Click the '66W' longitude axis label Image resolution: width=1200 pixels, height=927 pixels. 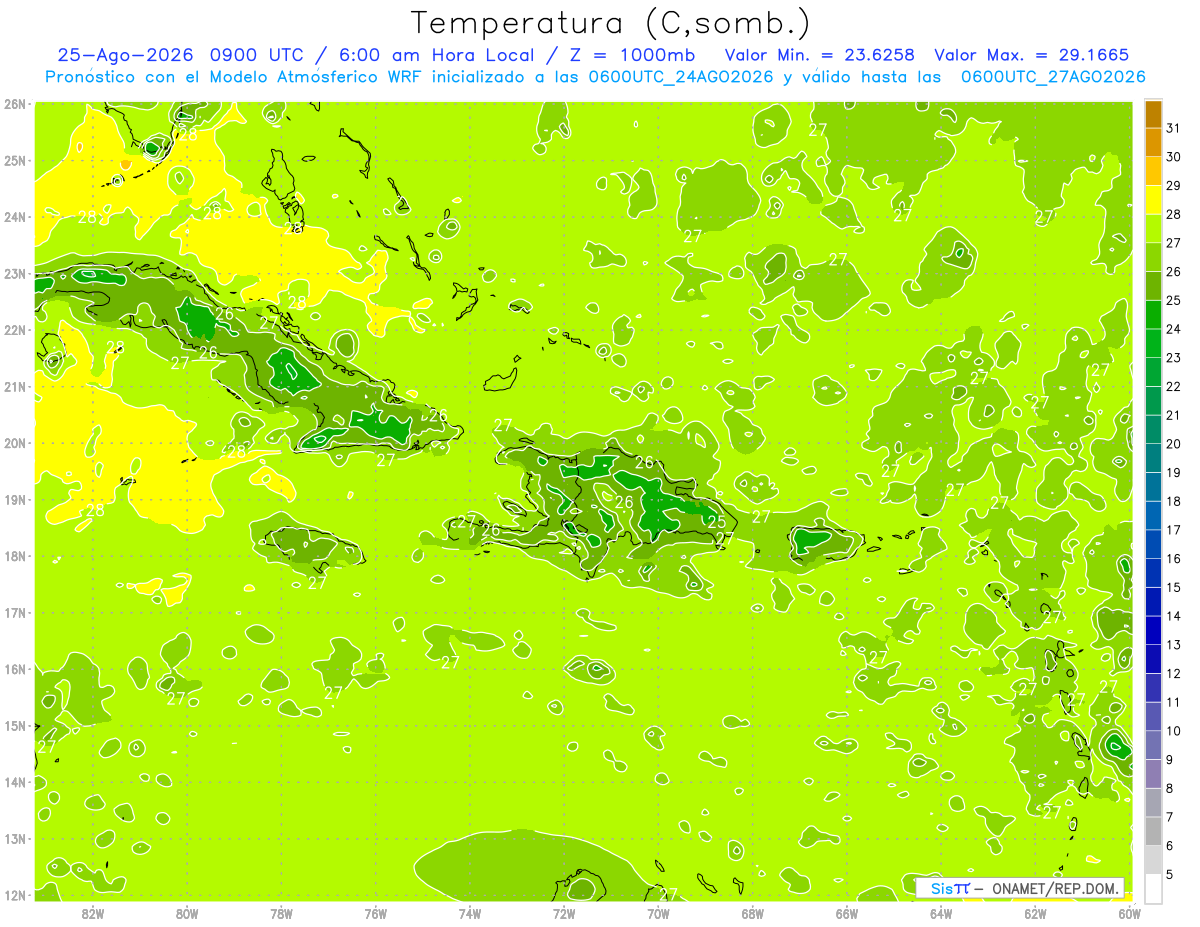[x=847, y=913]
